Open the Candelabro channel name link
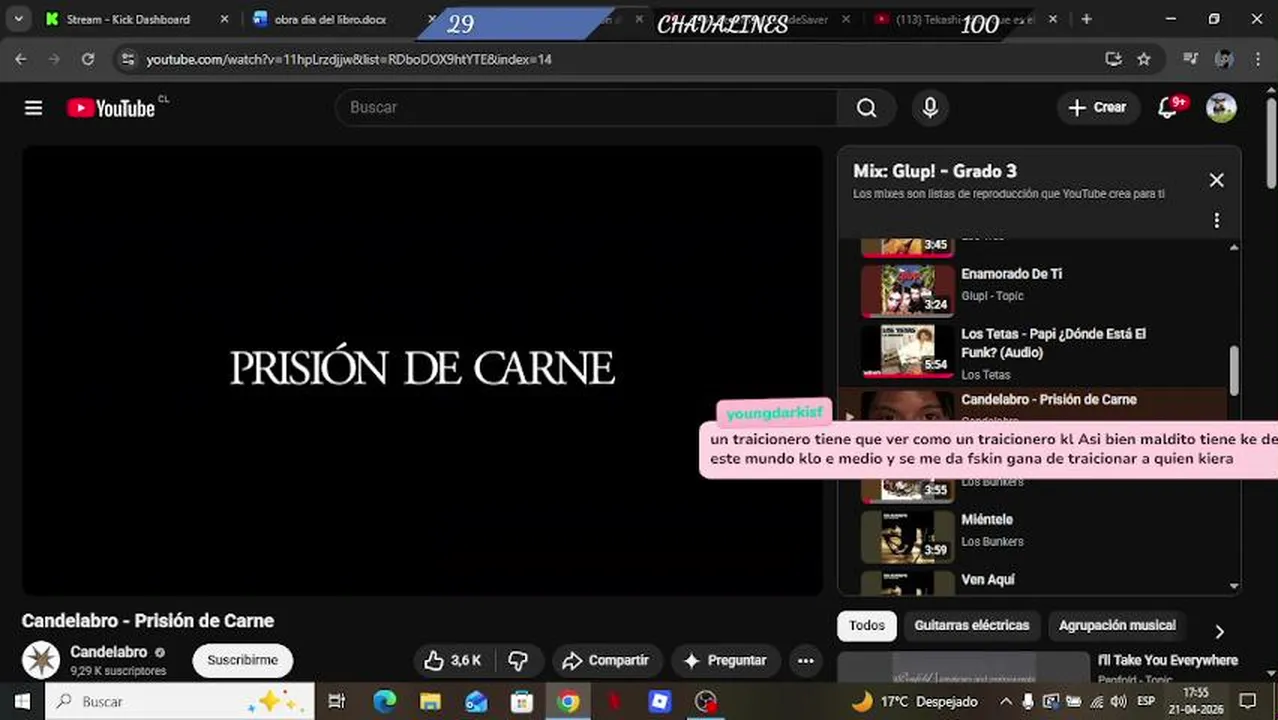 (108, 652)
